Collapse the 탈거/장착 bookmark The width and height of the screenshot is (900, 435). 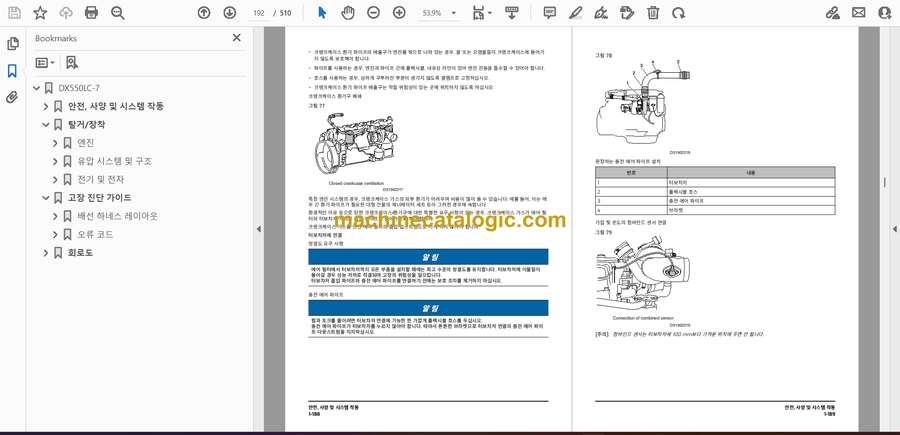(45, 125)
